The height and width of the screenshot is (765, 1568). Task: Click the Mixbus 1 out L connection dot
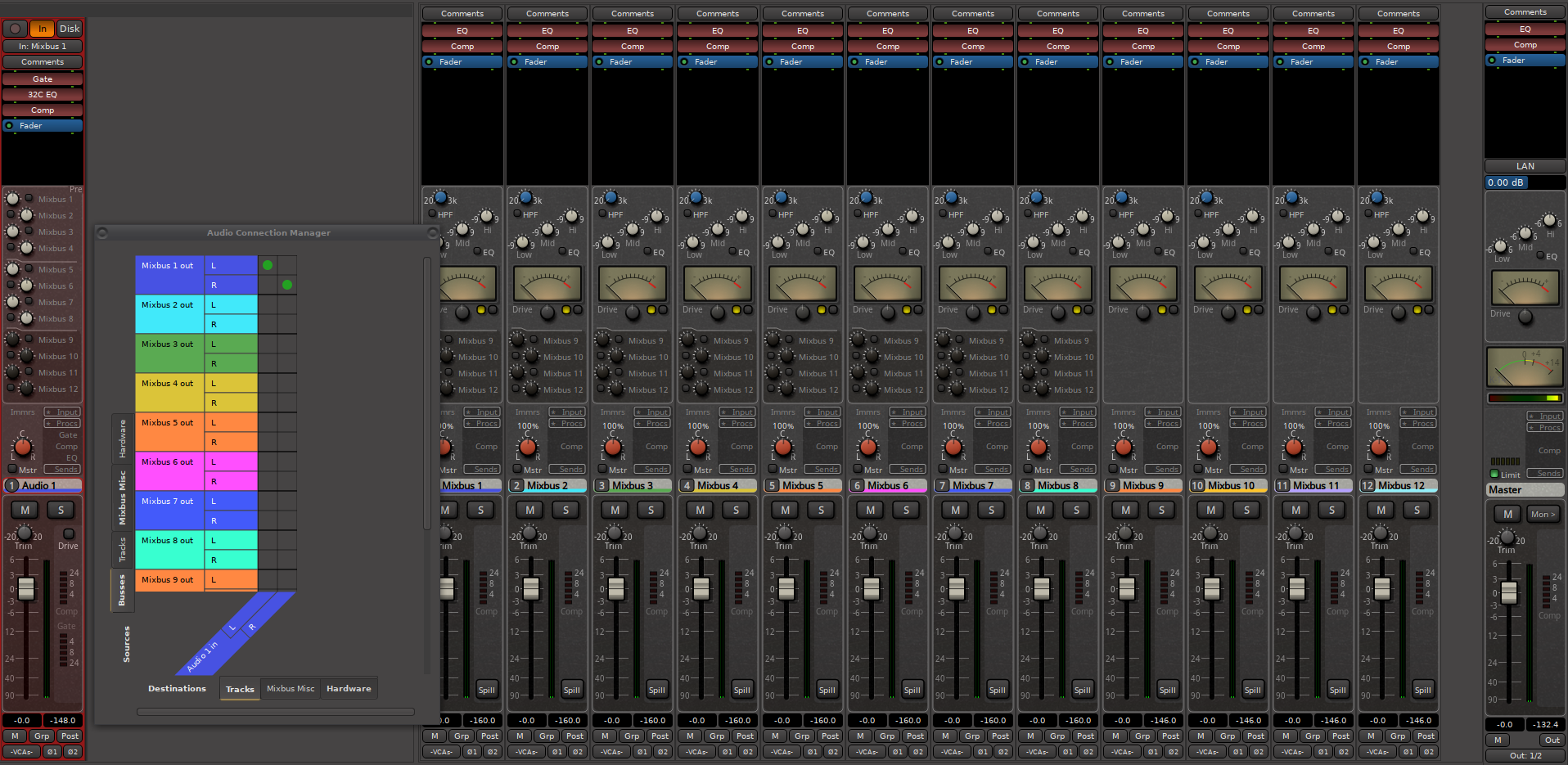click(268, 265)
